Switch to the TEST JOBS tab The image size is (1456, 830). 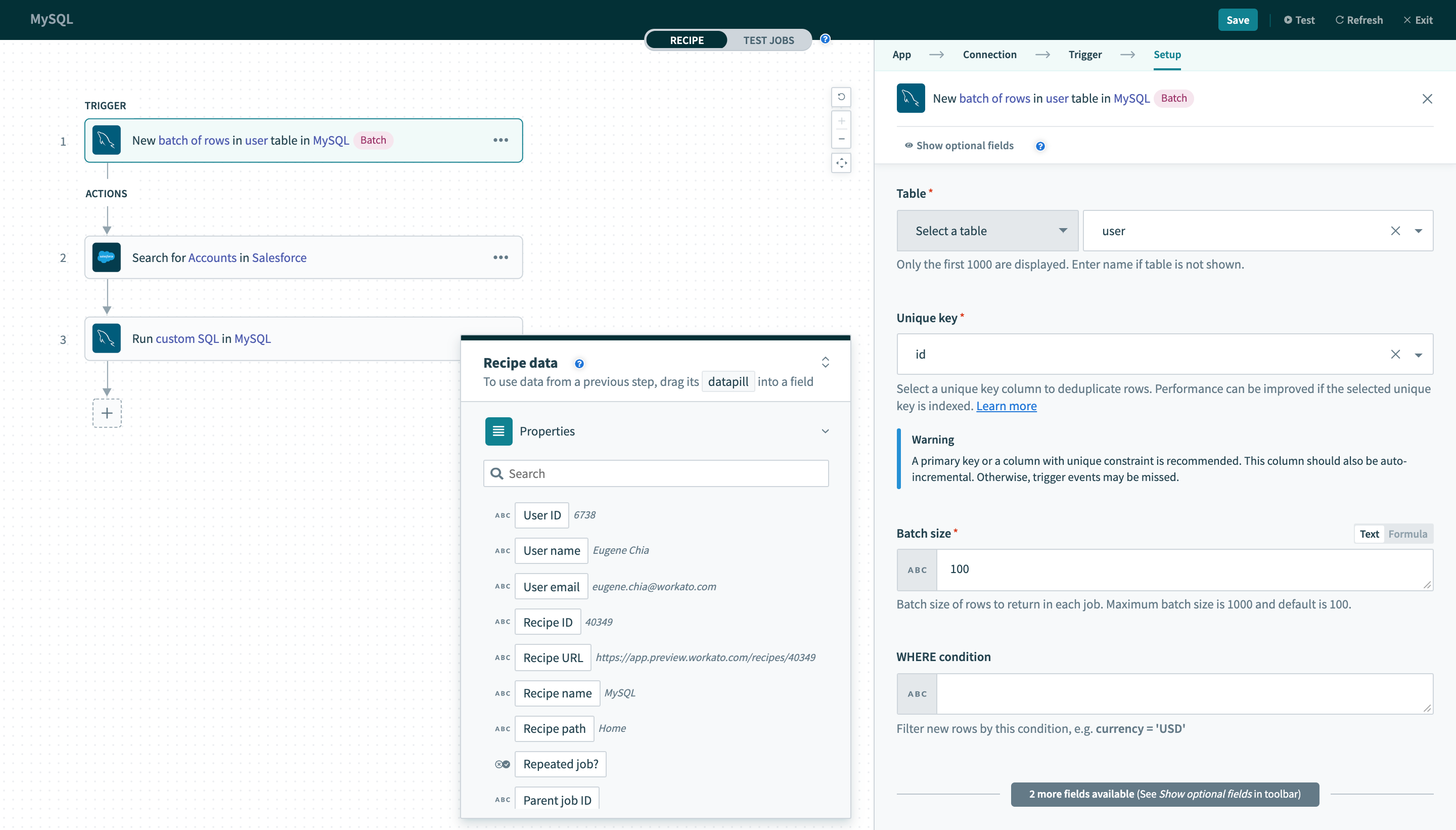tap(769, 40)
